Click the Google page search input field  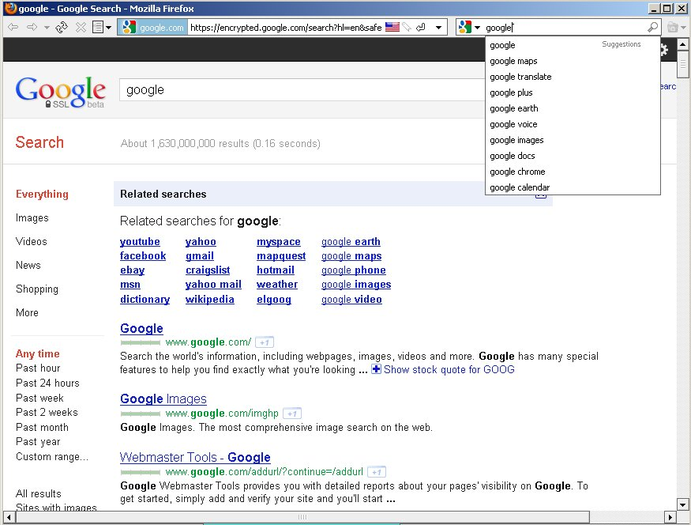[x=302, y=90]
